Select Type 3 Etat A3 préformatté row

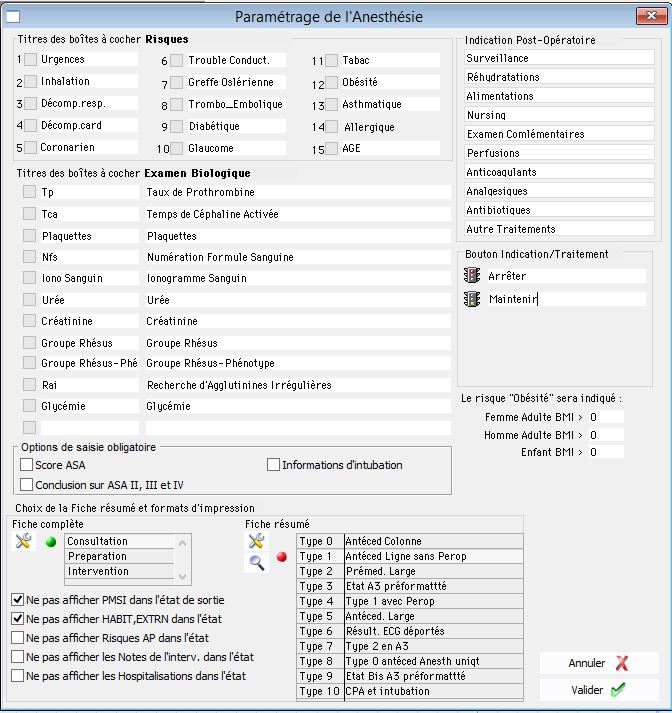point(410,586)
